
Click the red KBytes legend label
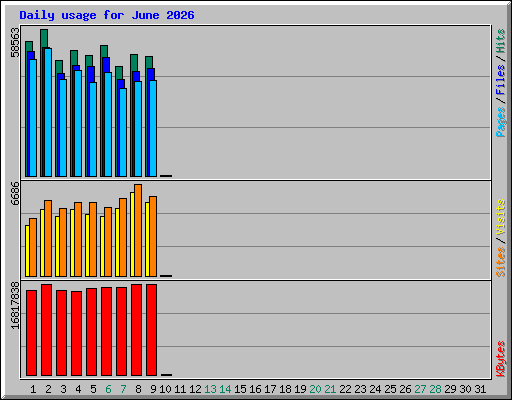500,359
